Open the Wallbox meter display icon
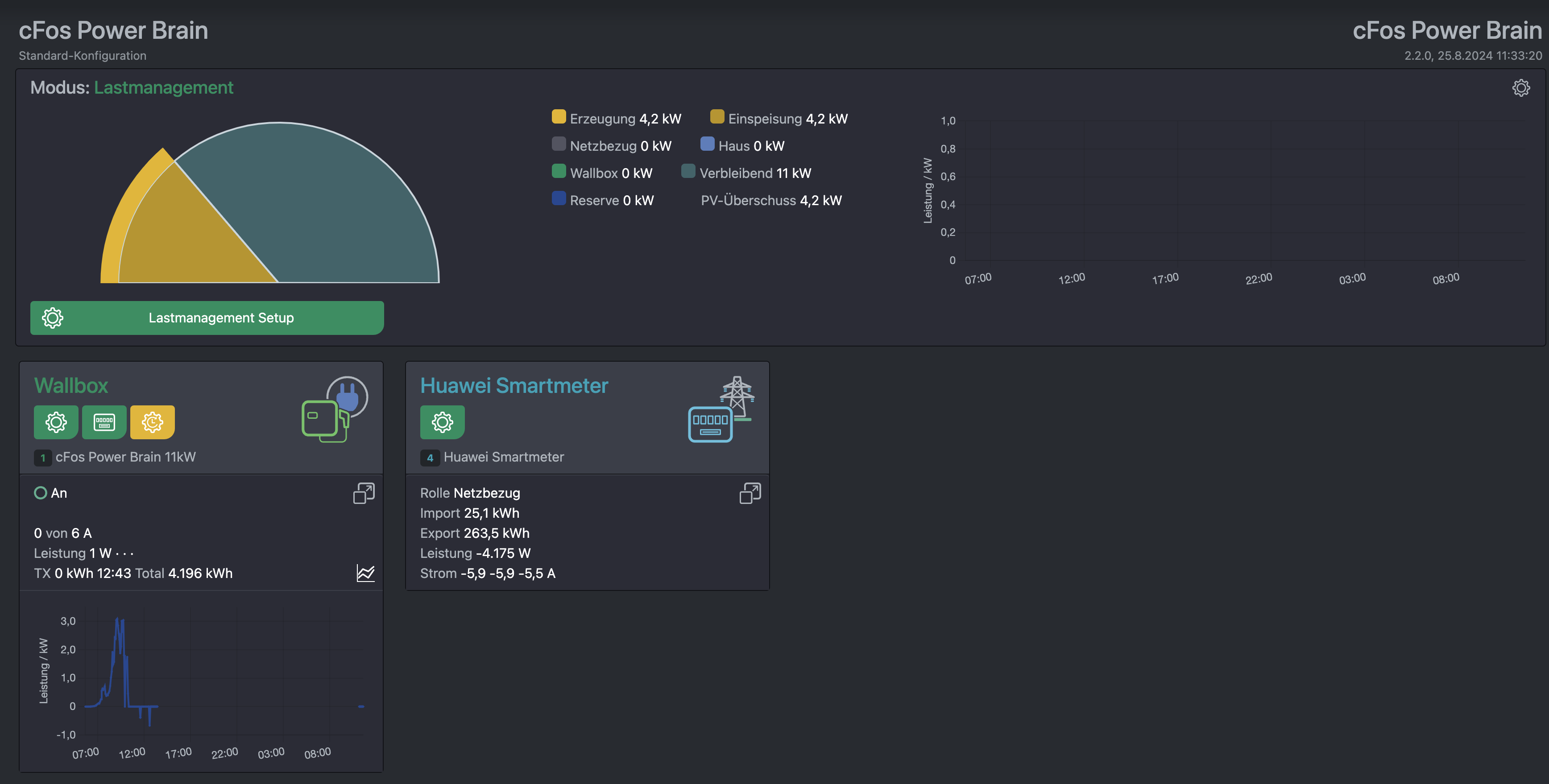This screenshot has height=784, width=1549. pos(104,422)
